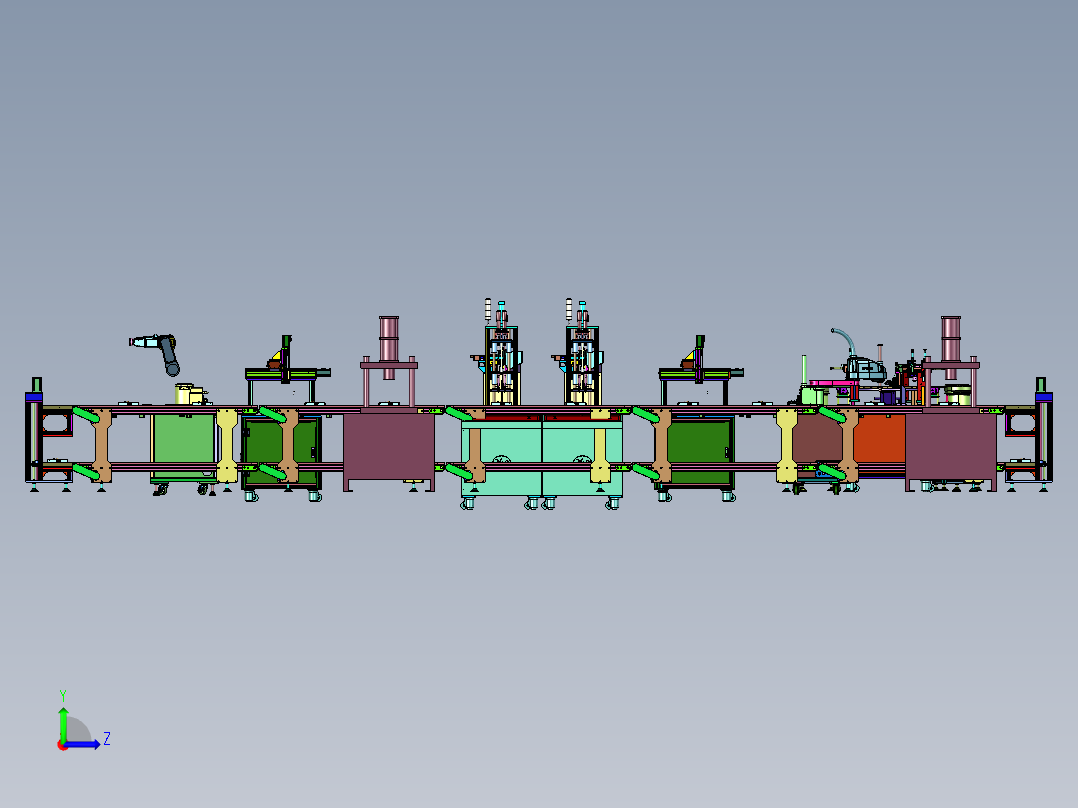1078x808 pixels.
Task: Select the orange cabinet panel
Action: (x=882, y=439)
